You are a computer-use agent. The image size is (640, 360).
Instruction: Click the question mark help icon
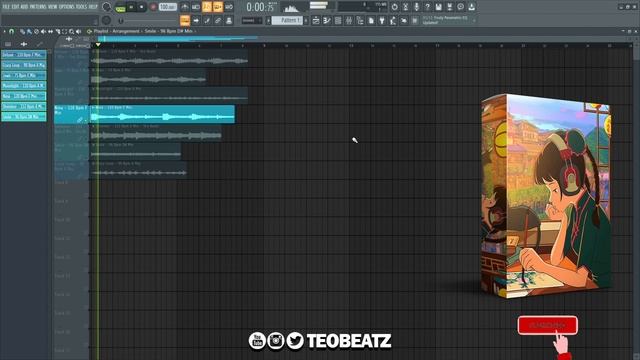(x=427, y=7)
